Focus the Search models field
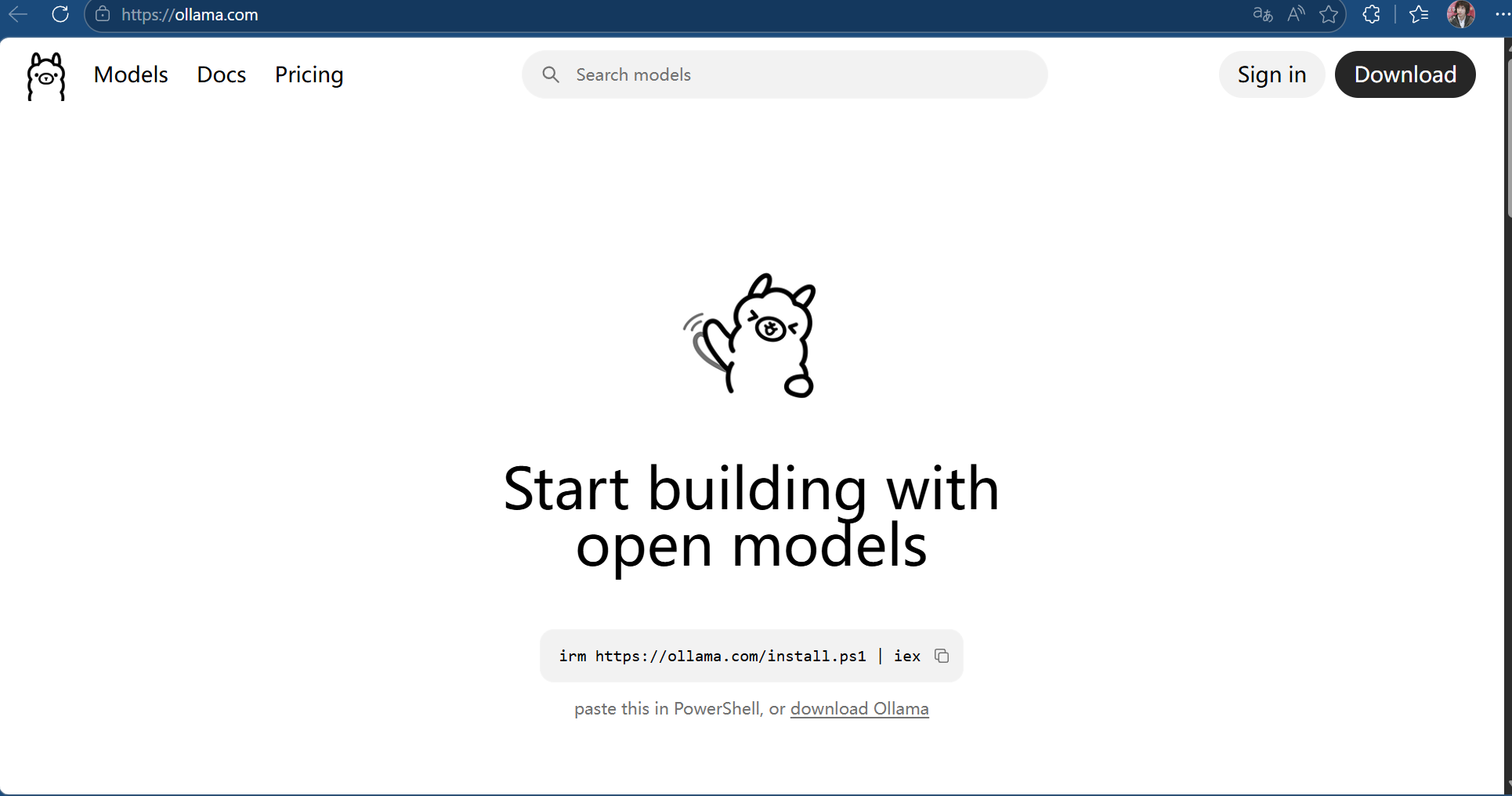1512x796 pixels. (x=785, y=74)
